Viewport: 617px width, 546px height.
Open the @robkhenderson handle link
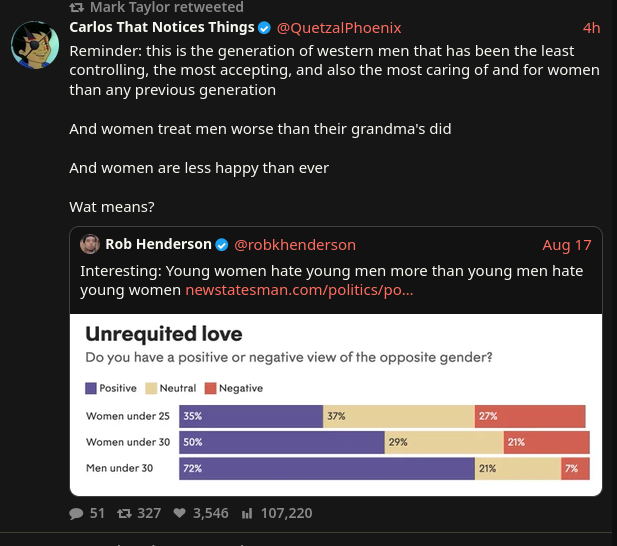click(295, 245)
